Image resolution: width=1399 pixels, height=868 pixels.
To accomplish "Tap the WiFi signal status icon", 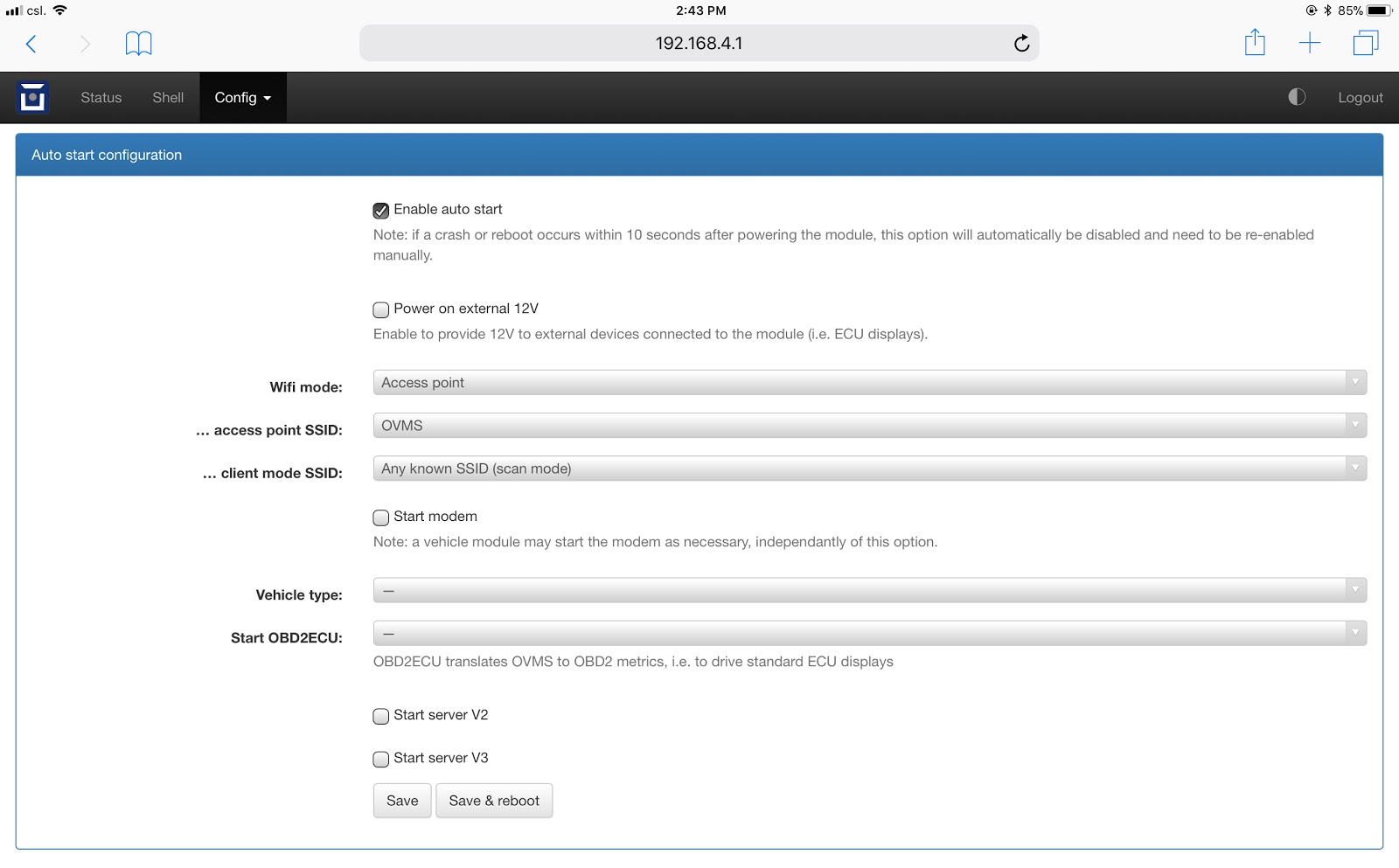I will tap(59, 10).
